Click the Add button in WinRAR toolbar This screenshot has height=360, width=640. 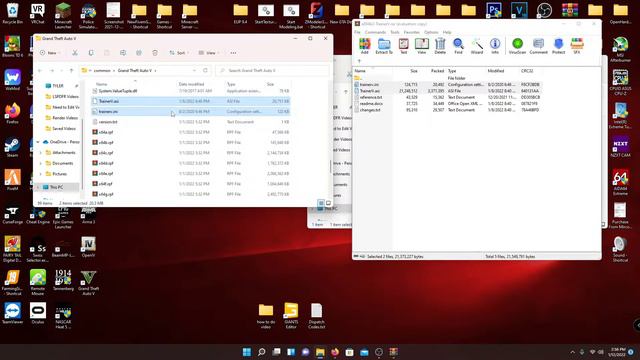point(364,46)
